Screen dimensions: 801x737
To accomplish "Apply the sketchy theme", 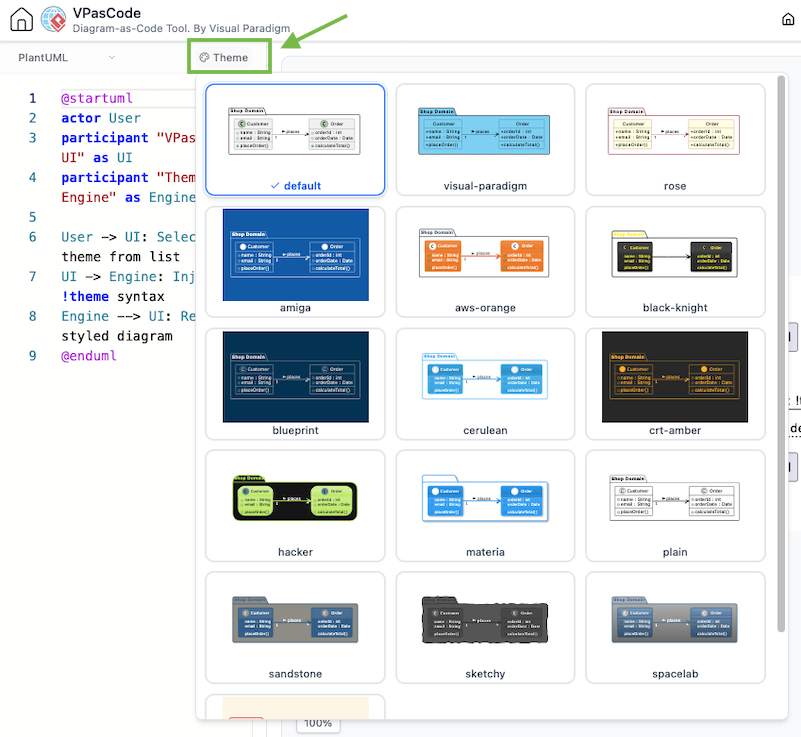I will [485, 627].
